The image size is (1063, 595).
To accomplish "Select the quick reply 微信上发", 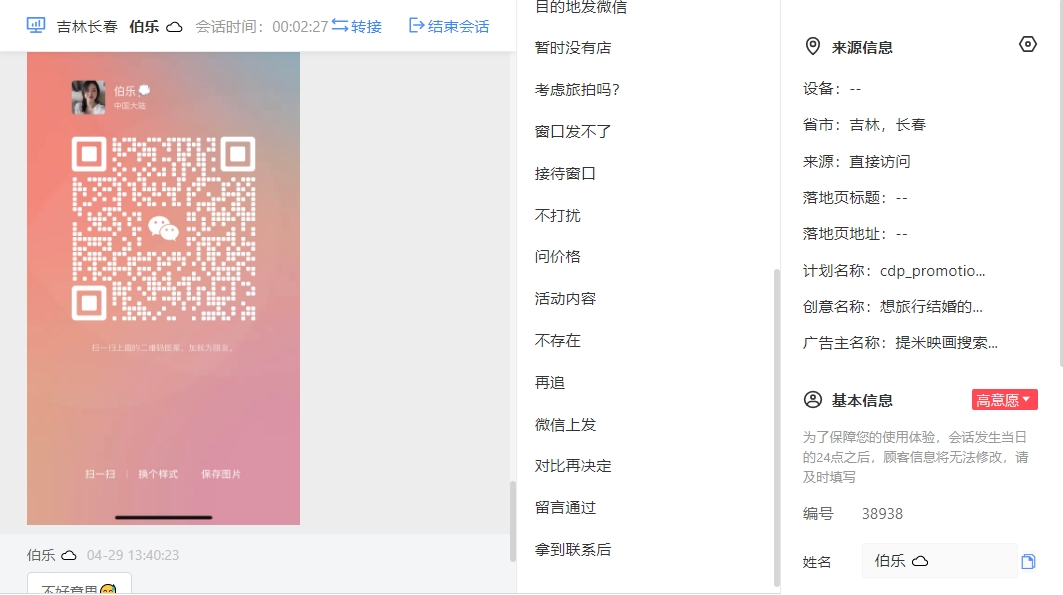I will coord(565,425).
